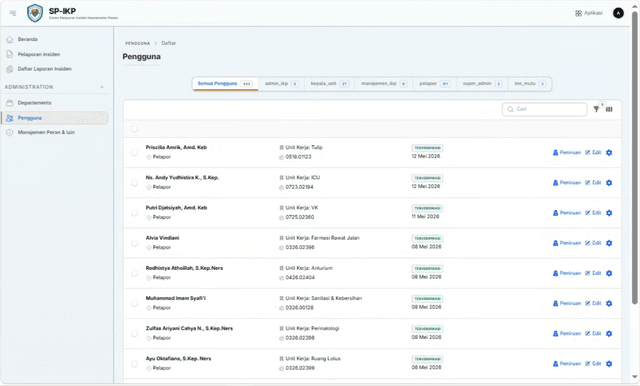Tick checkbox for Muhammad Imam Syafi'i row
The image size is (640, 386).
pyautogui.click(x=134, y=304)
